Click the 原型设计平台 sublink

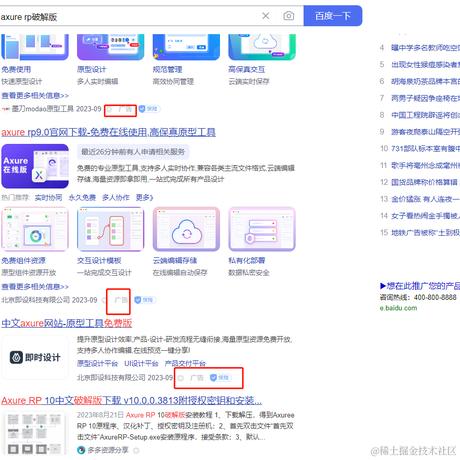coord(97,364)
